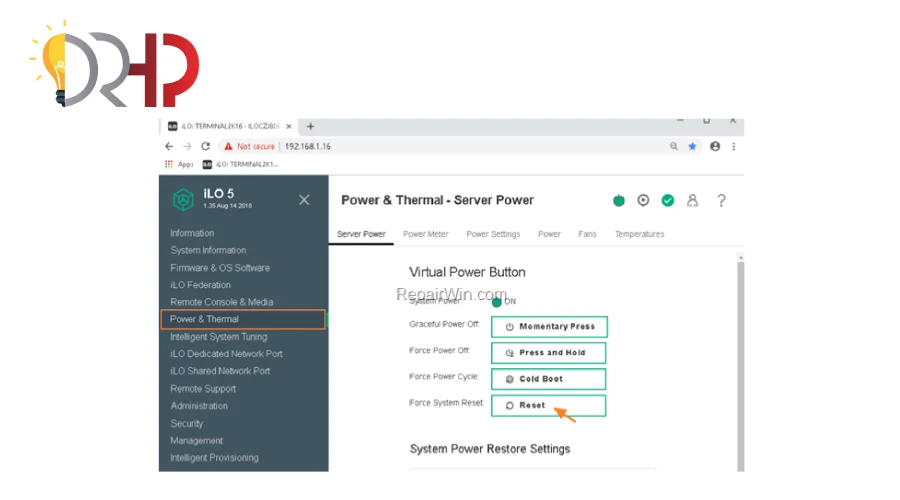Click the green power status icon in header
This screenshot has width=900, height=500.
[619, 200]
